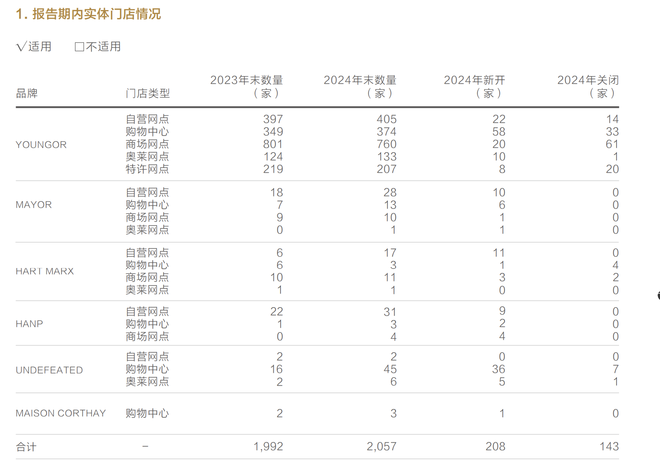Select the 2023年末数量 column header
660x475 pixels.
[x=246, y=86]
